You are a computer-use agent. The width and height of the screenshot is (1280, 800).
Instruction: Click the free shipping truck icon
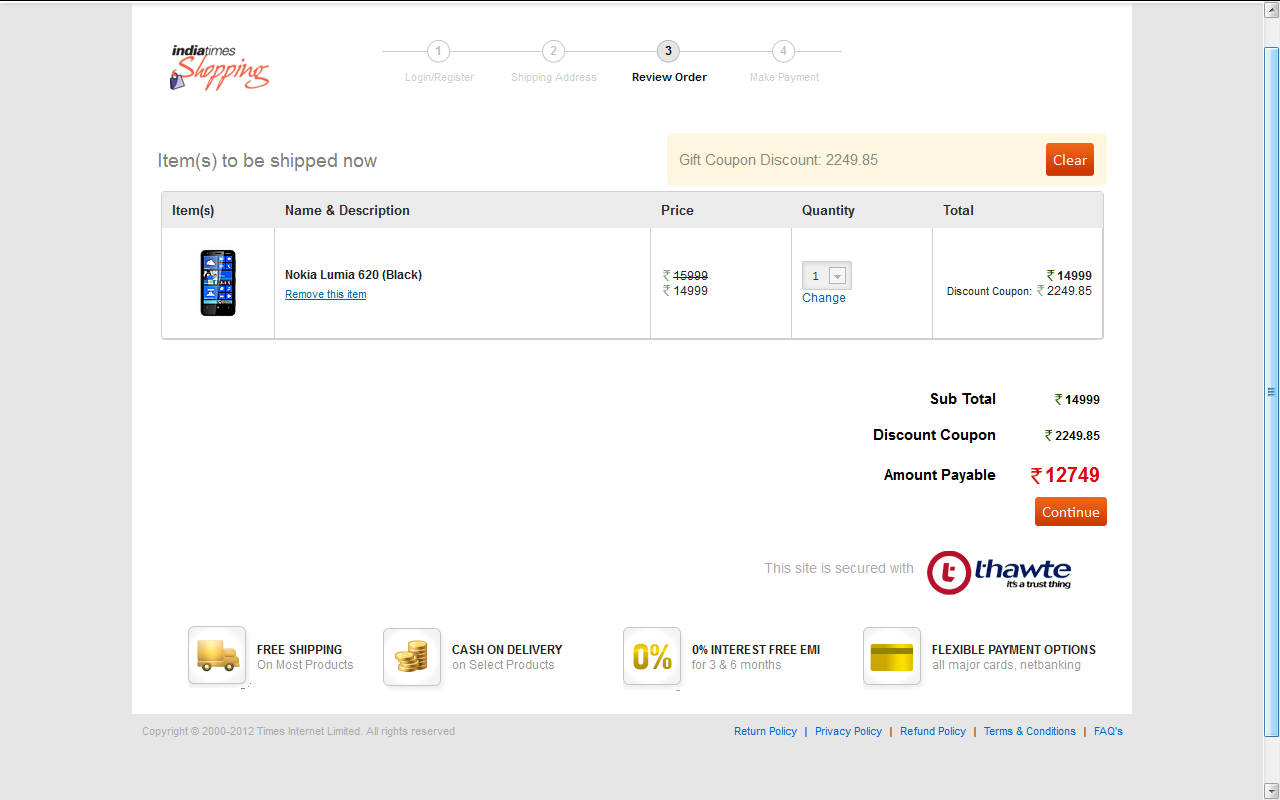(217, 656)
